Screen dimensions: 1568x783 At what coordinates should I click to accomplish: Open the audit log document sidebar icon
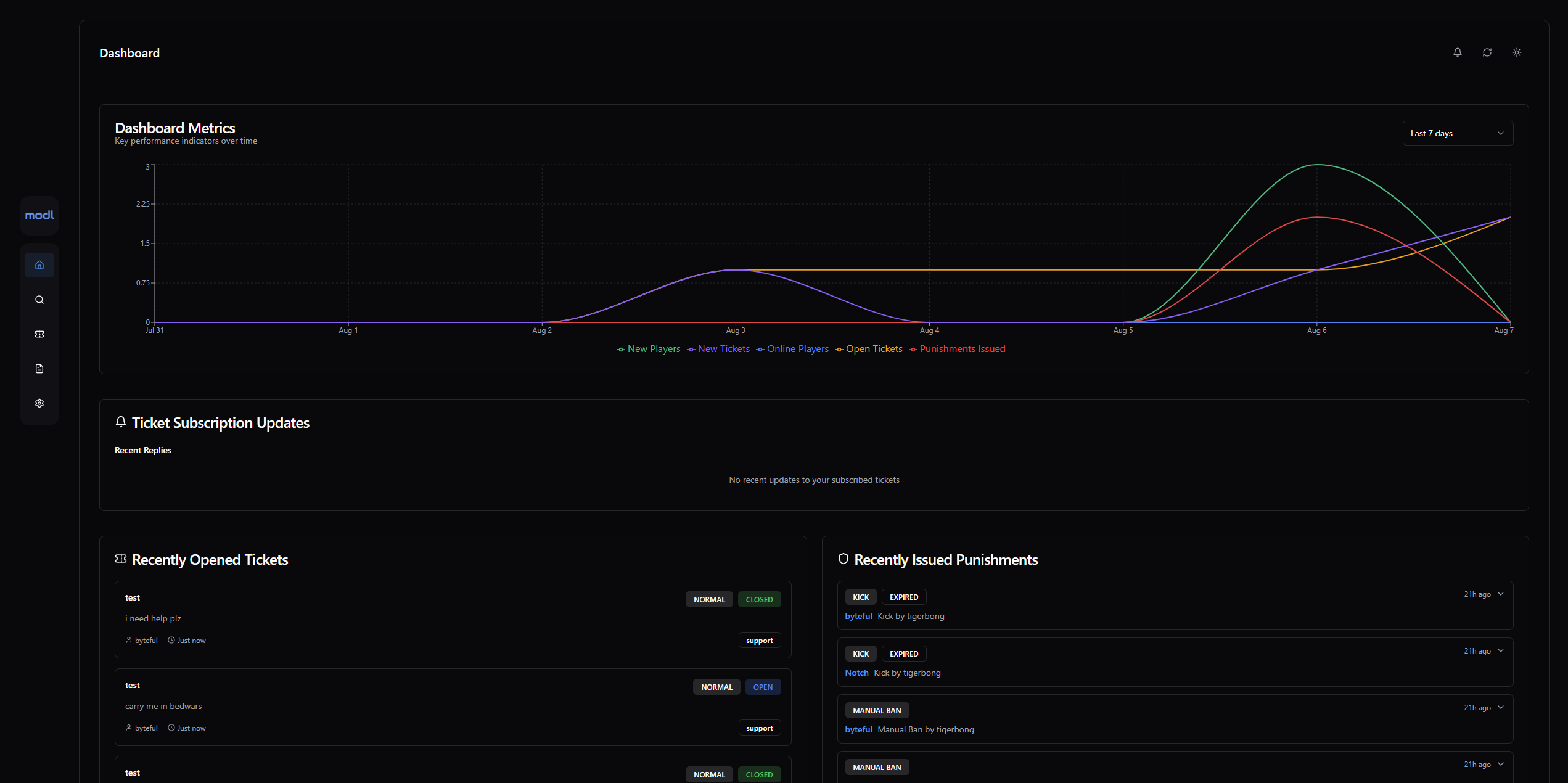[39, 369]
